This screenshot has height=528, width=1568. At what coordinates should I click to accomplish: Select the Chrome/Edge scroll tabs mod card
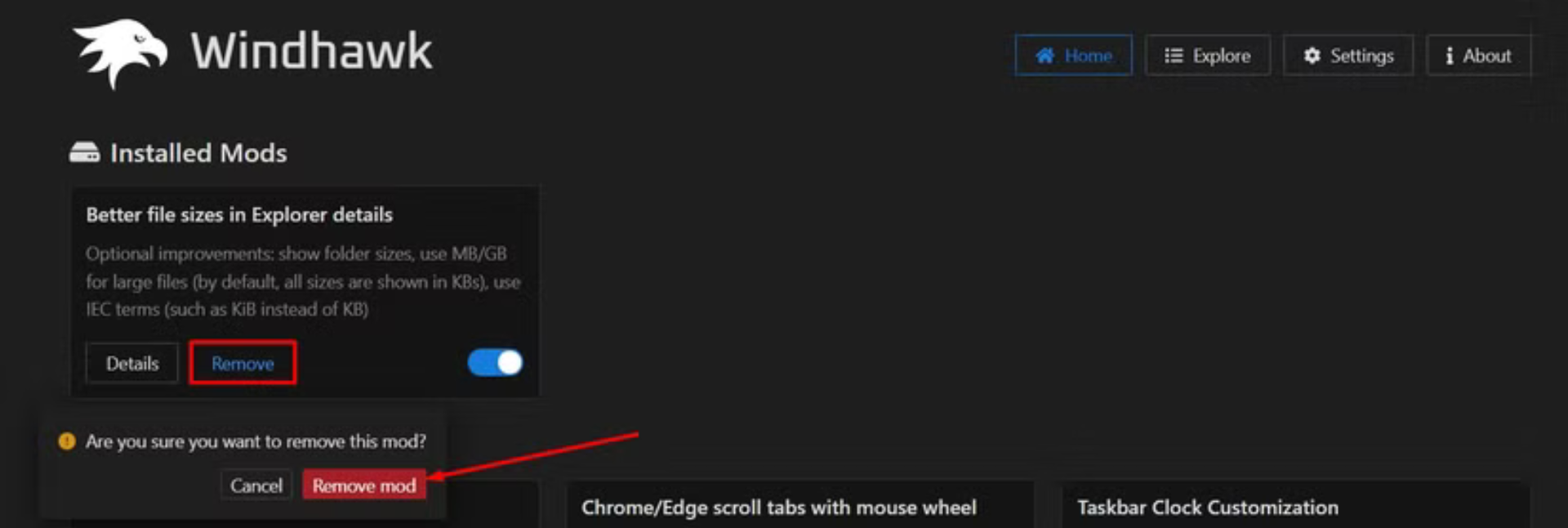[x=800, y=504]
